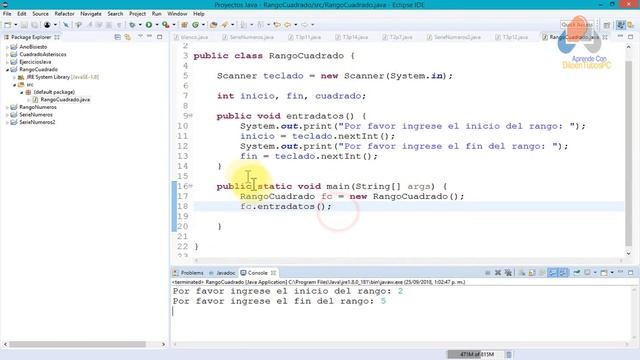
Task: Switch to the Javadoc tab
Action: click(222, 273)
